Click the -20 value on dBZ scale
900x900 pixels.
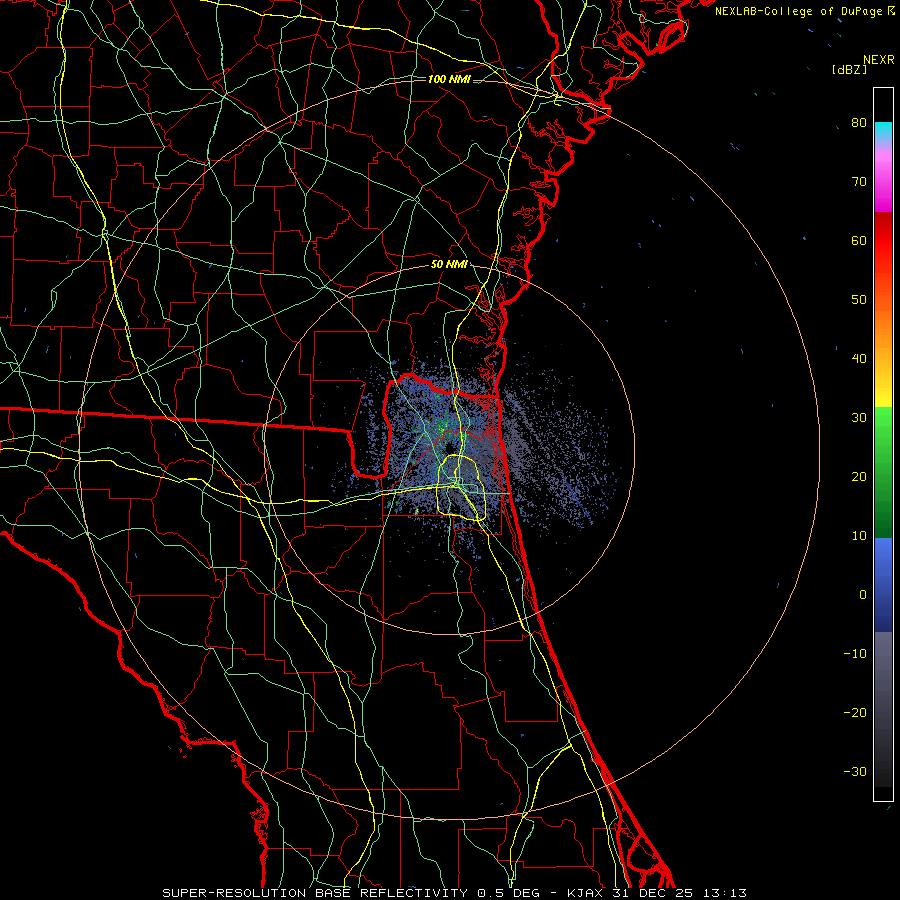point(855,712)
